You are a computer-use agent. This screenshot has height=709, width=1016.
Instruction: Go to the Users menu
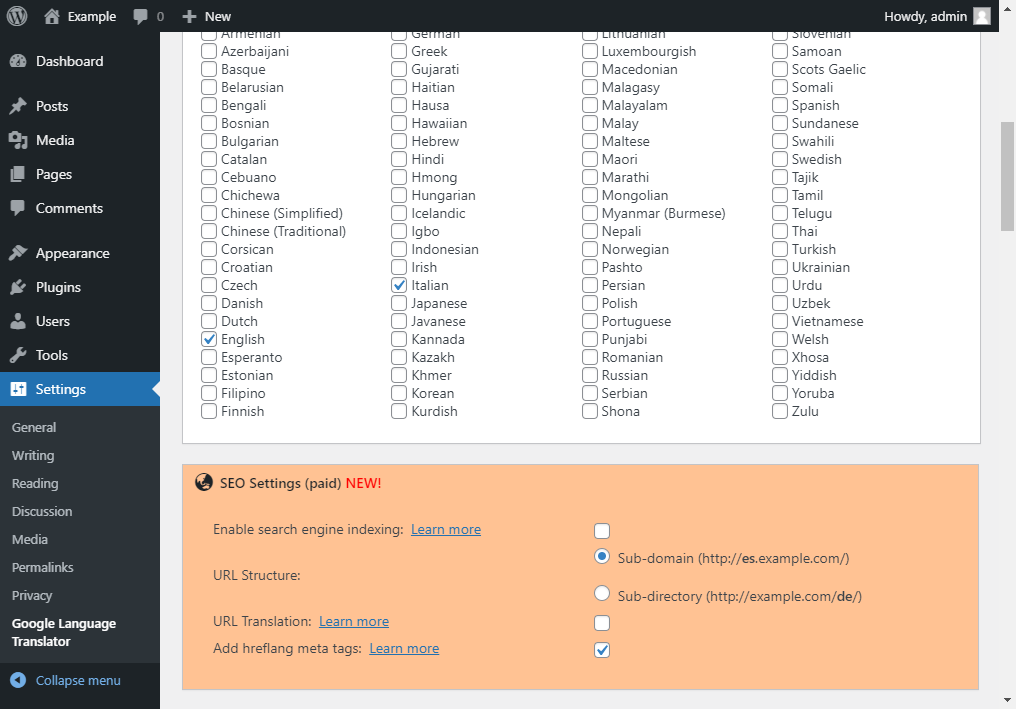52,321
